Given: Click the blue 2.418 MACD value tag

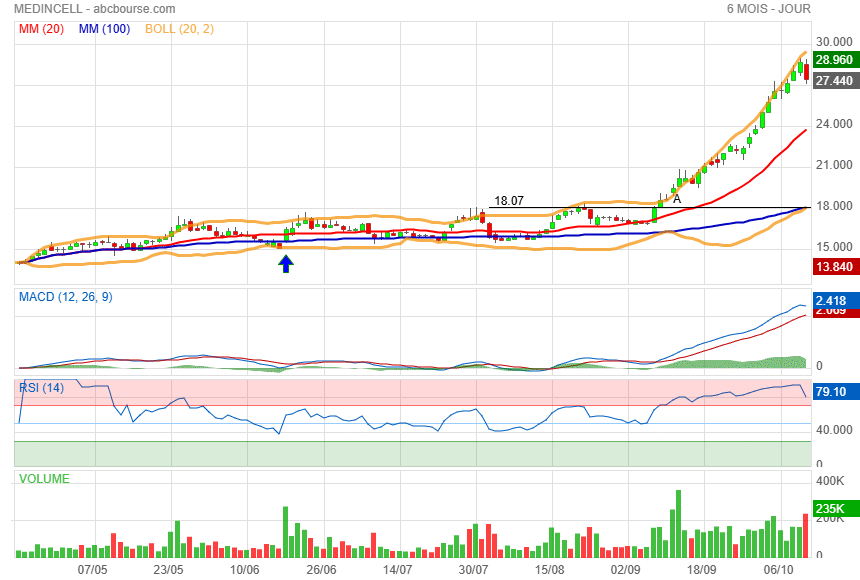Looking at the screenshot, I should (x=832, y=300).
